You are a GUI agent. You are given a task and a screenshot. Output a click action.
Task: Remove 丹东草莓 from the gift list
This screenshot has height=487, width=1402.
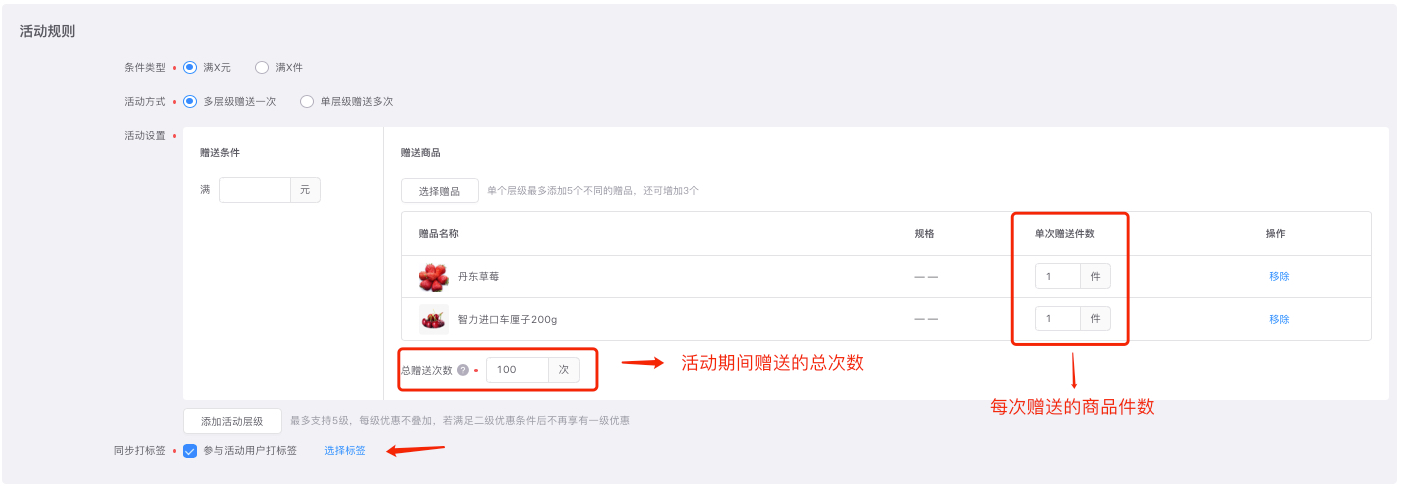coord(1279,277)
